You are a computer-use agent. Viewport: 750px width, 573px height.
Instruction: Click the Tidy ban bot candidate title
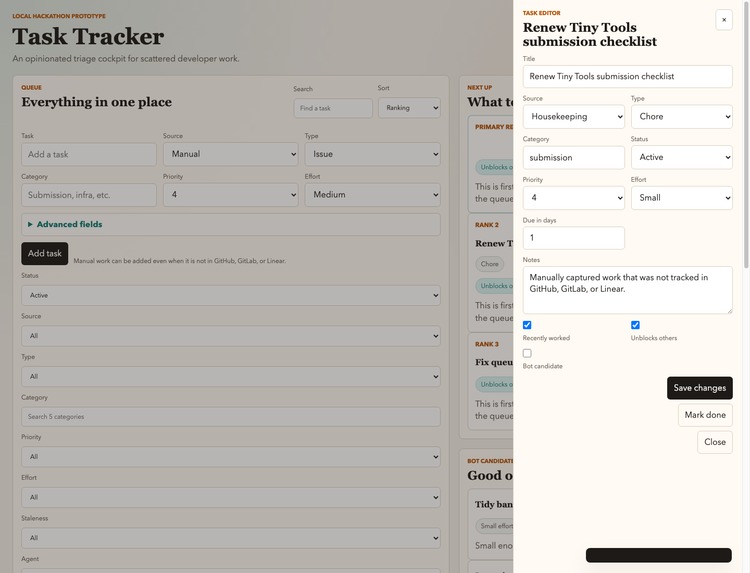pyautogui.click(x=494, y=504)
